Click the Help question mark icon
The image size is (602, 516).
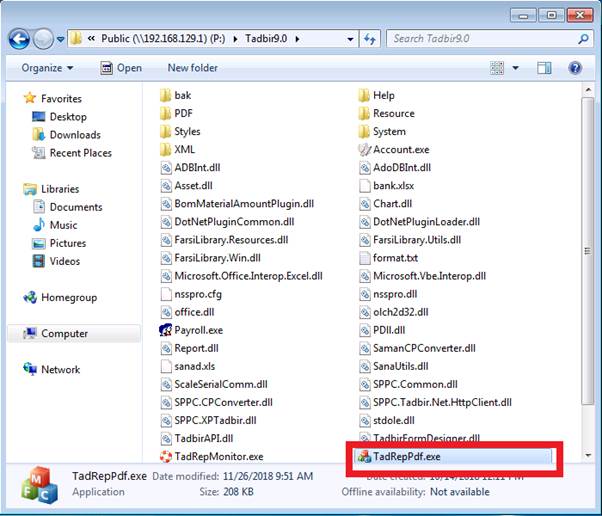[x=575, y=68]
